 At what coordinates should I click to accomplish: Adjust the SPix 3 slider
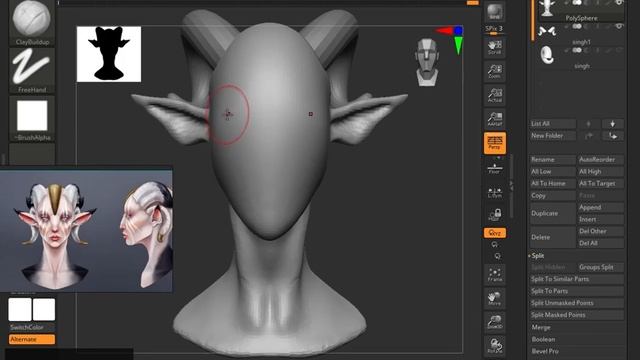(x=494, y=29)
